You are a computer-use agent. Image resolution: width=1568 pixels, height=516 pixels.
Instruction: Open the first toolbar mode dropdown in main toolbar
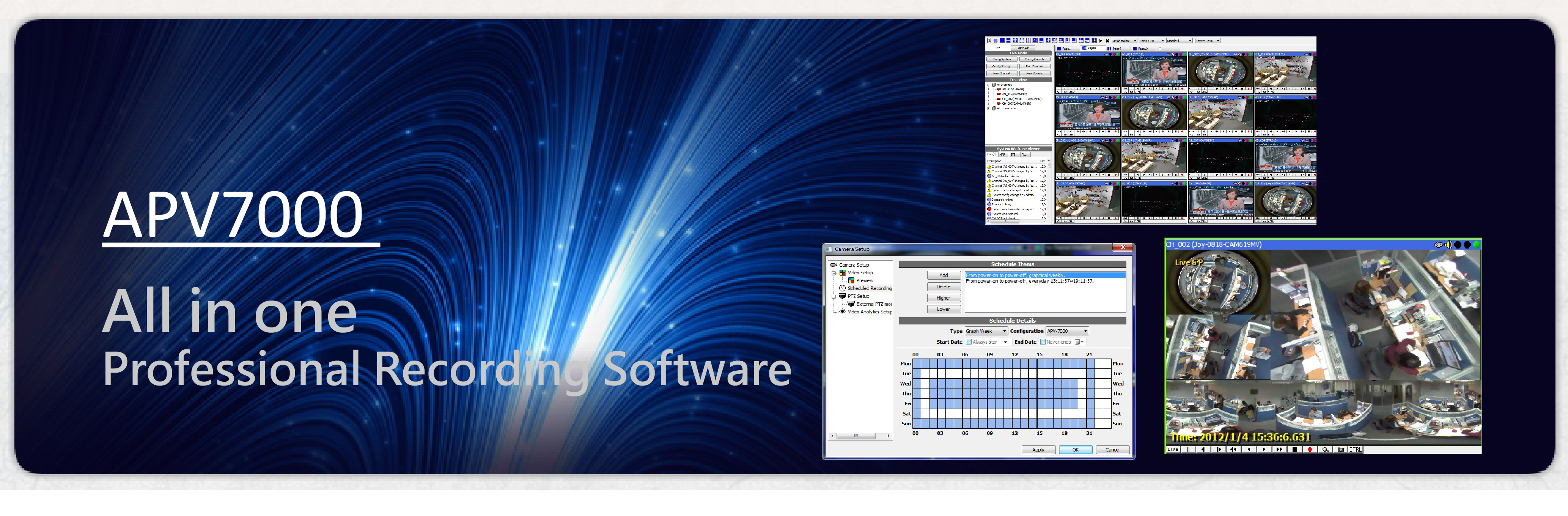[x=1124, y=41]
